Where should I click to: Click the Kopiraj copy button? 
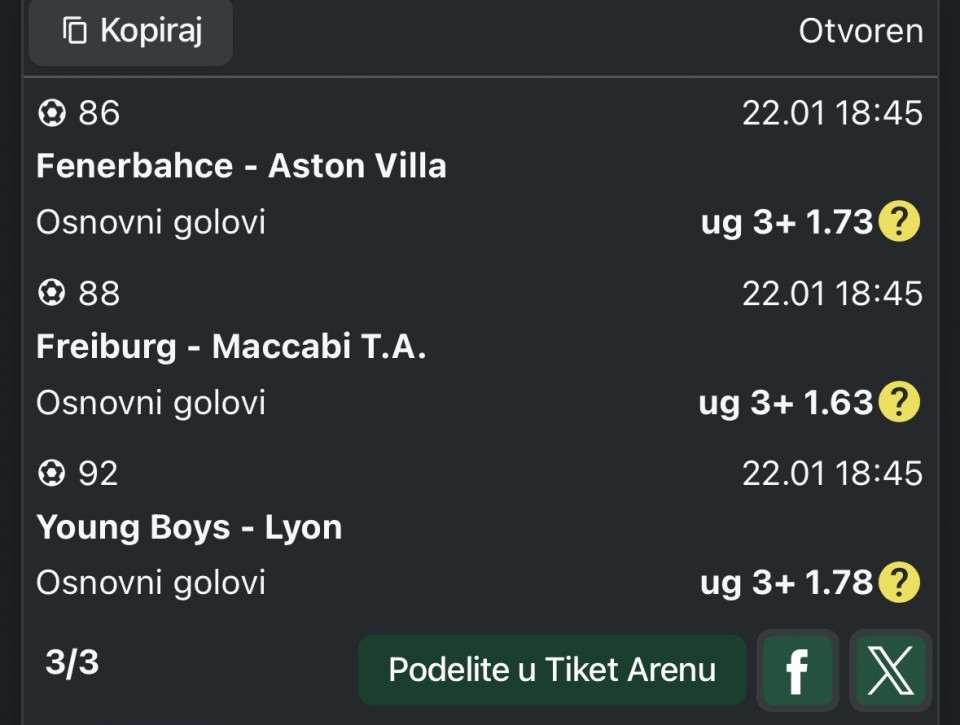tap(131, 32)
